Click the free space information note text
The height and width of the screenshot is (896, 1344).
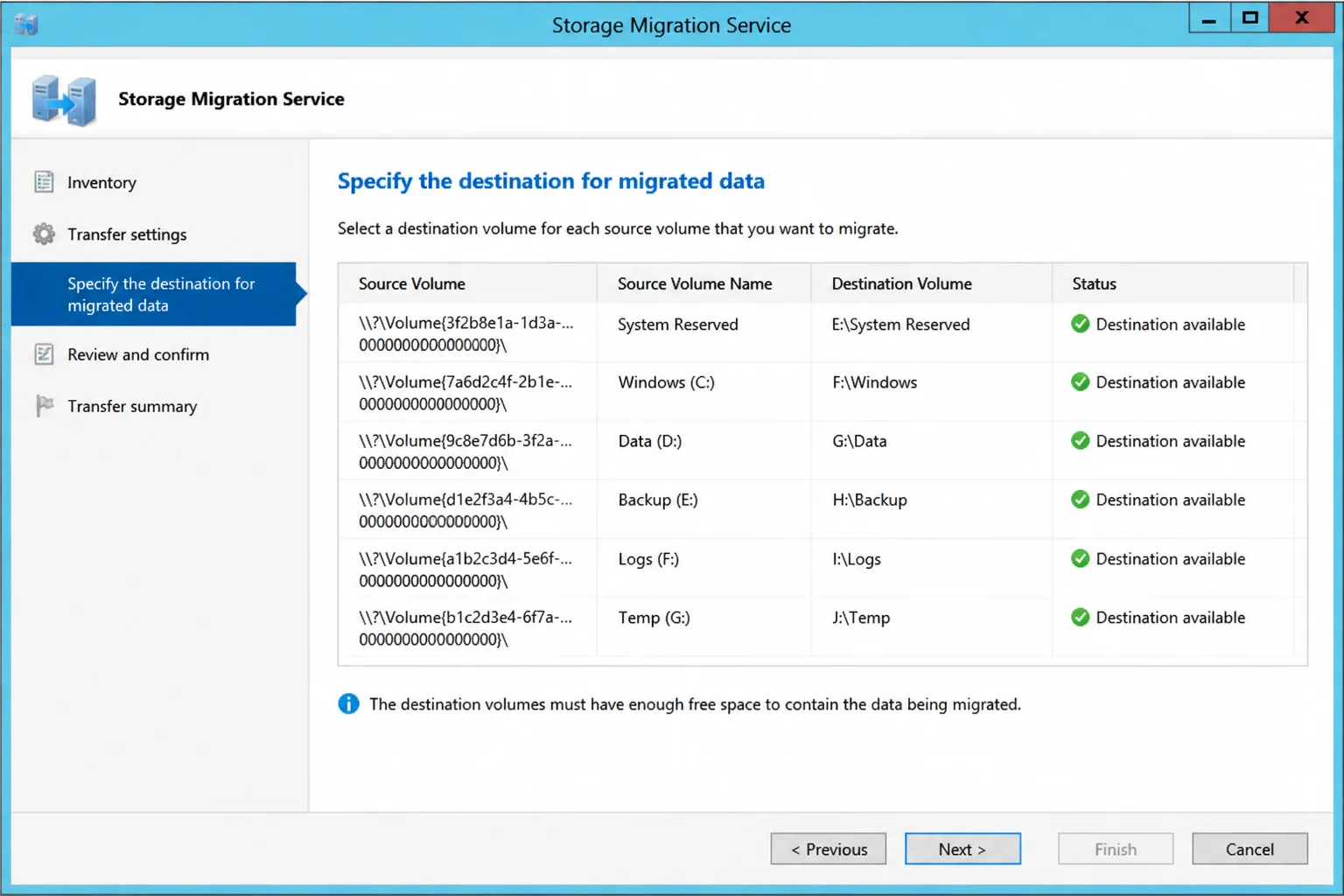click(x=695, y=704)
